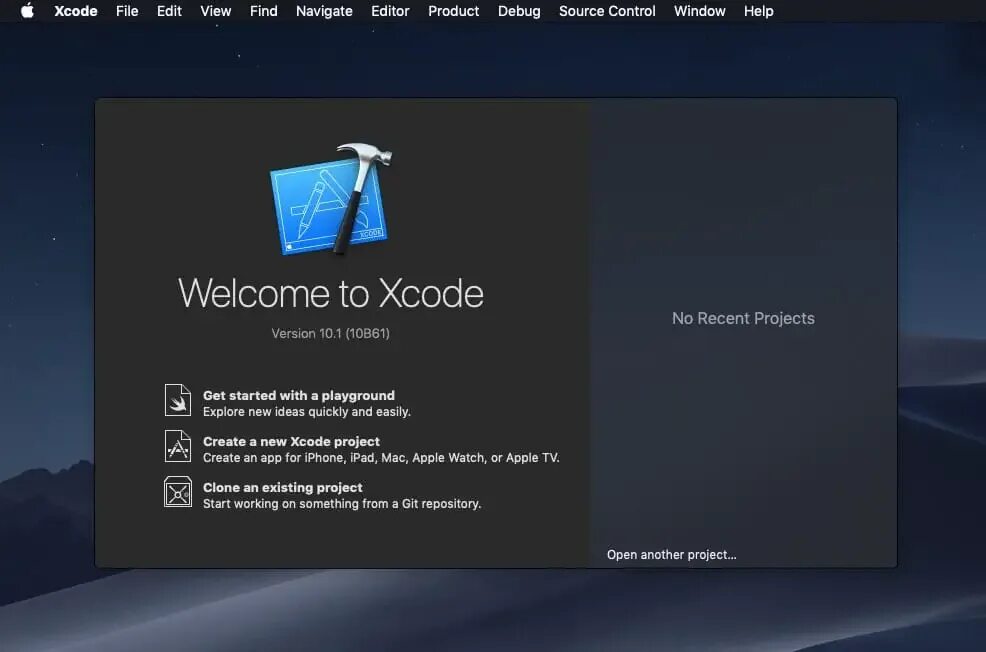Screen dimensions: 986x652
Task: Open the File menu
Action: pos(127,11)
